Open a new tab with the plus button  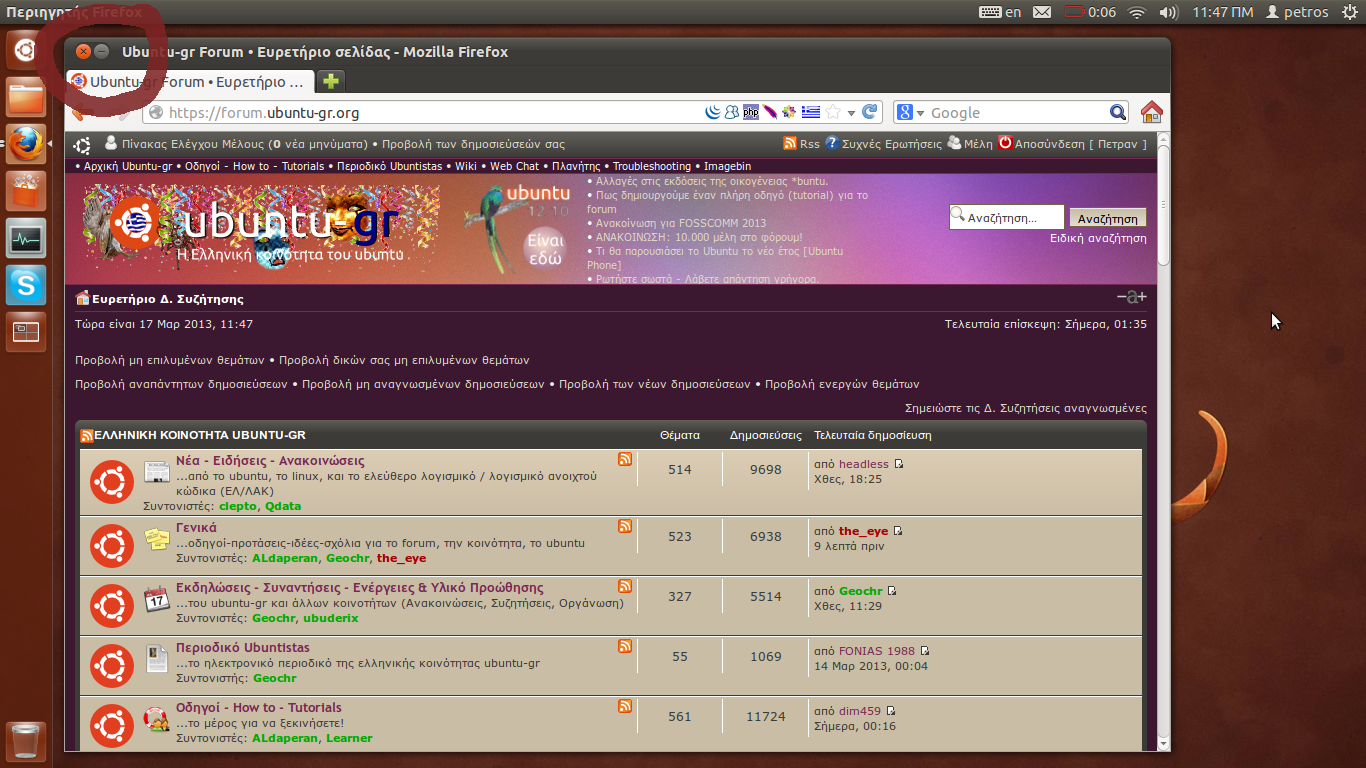(330, 81)
